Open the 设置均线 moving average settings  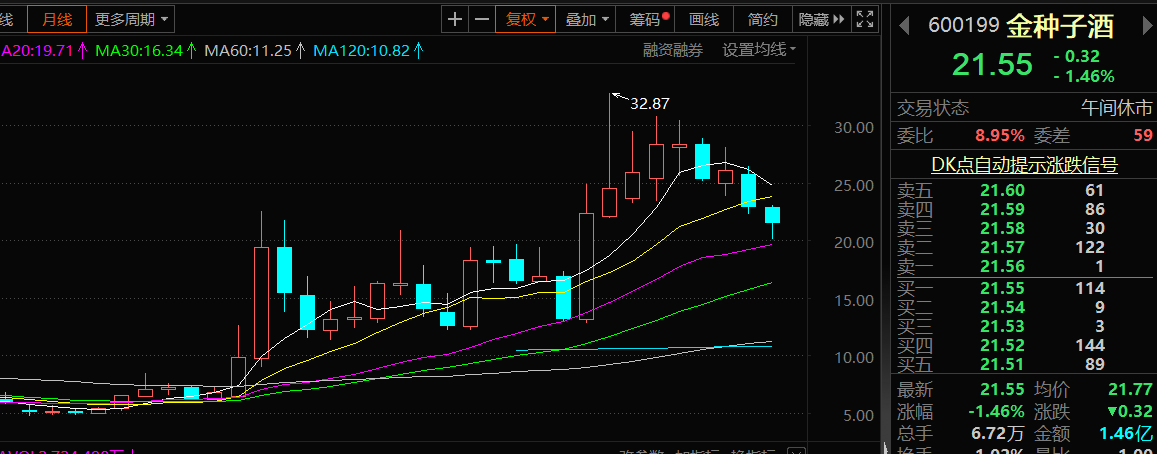pyautogui.click(x=759, y=50)
